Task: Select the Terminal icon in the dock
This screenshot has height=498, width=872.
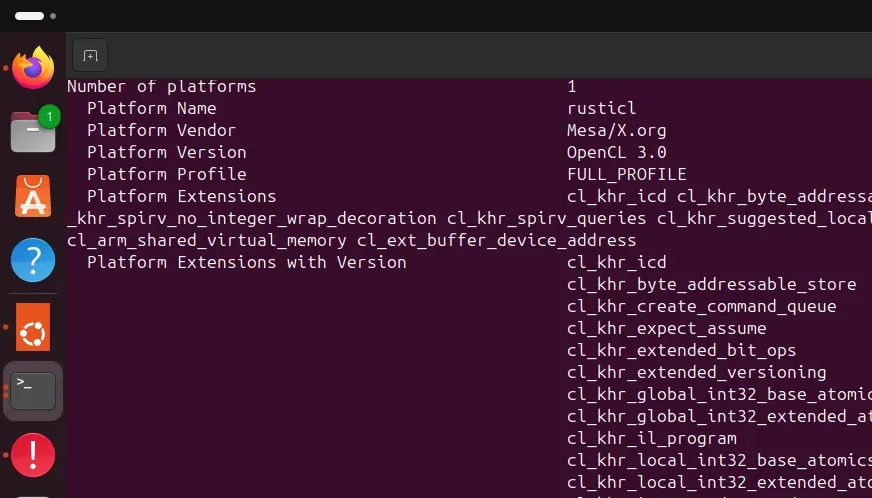Action: (x=33, y=391)
